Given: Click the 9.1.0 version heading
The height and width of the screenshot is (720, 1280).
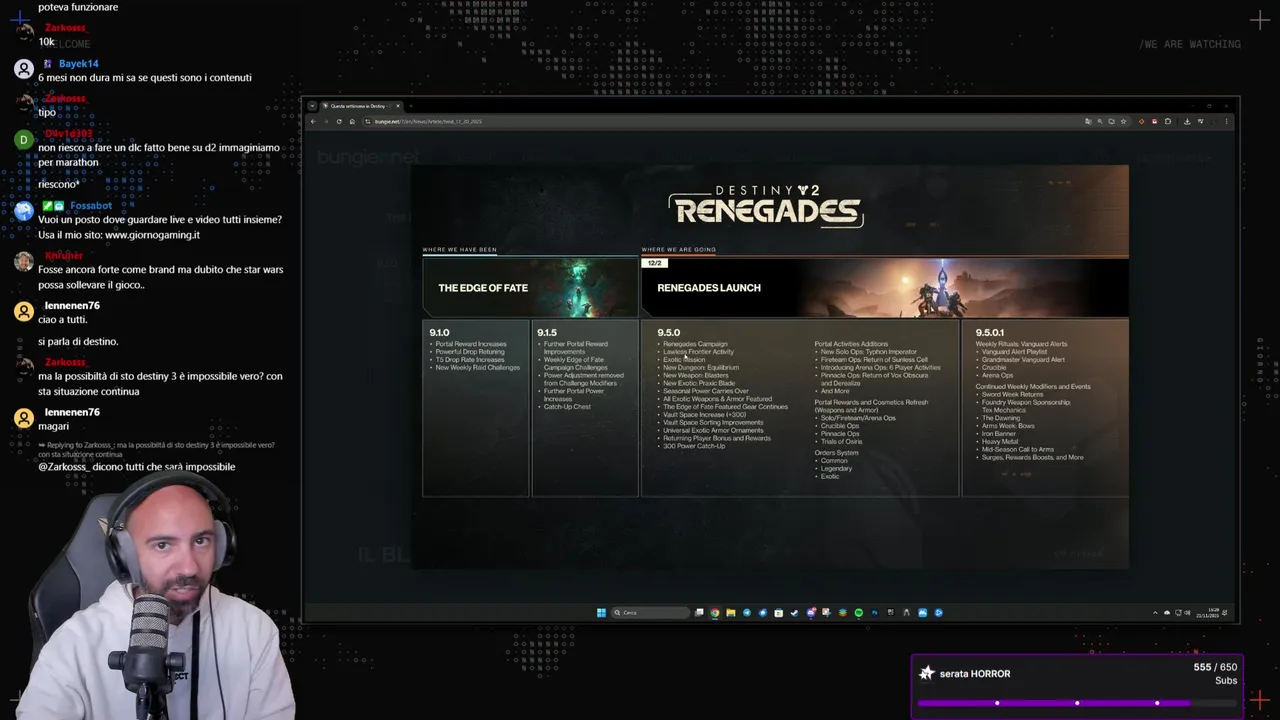Looking at the screenshot, I should 439,332.
